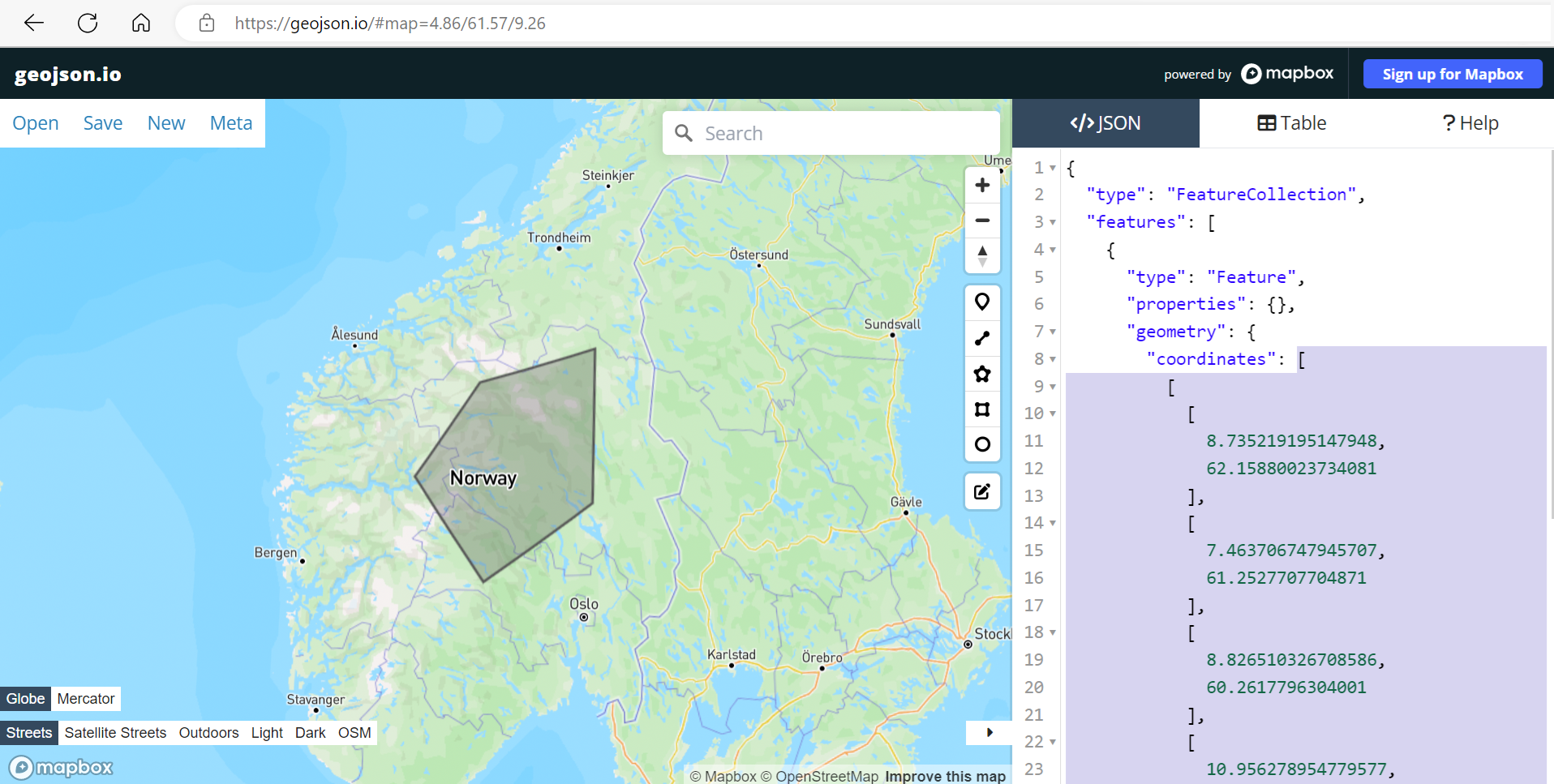Collapse the coordinates fold at line 8
The height and width of the screenshot is (784, 1554).
click(1053, 360)
